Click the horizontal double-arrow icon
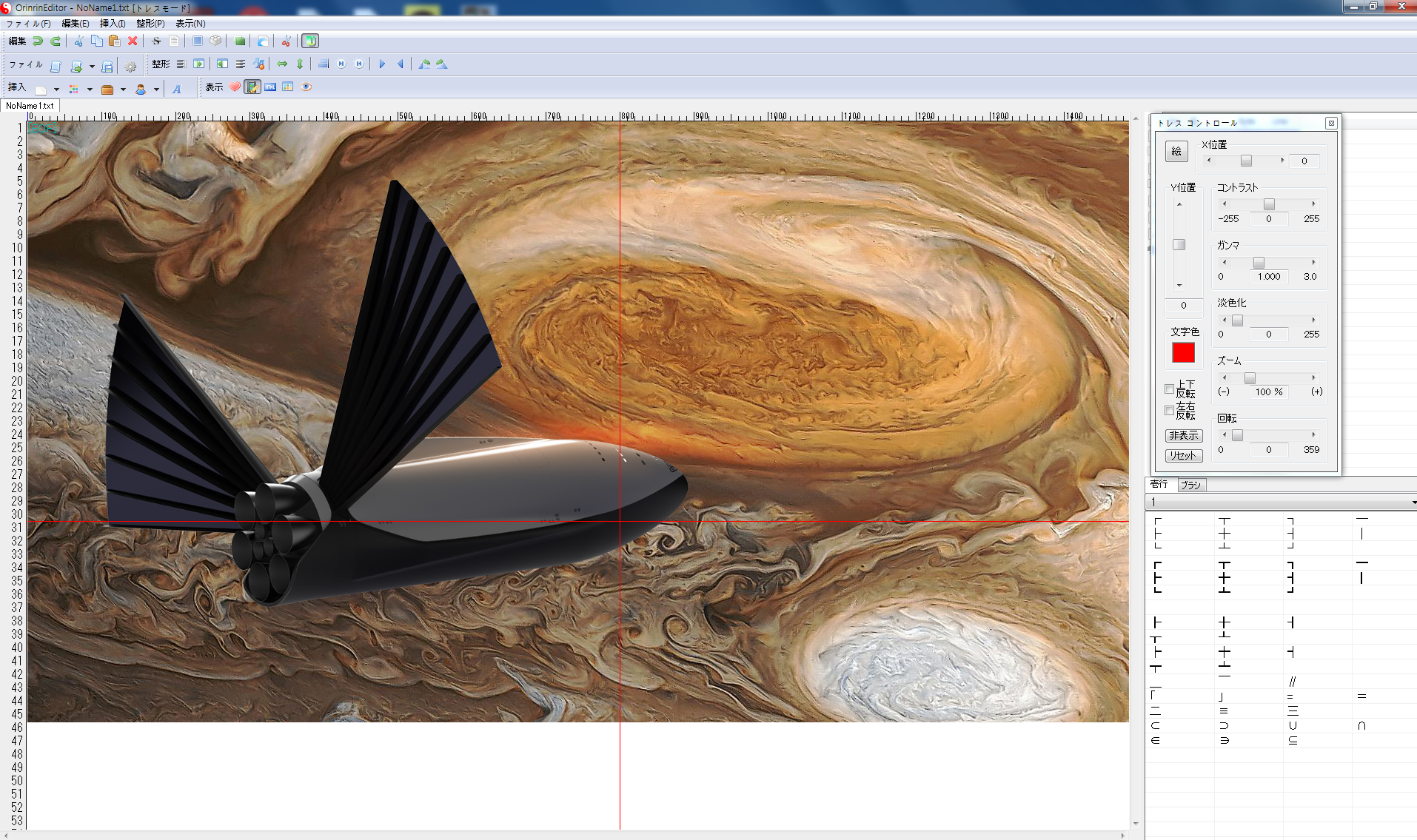The width and height of the screenshot is (1417, 840). [x=282, y=64]
